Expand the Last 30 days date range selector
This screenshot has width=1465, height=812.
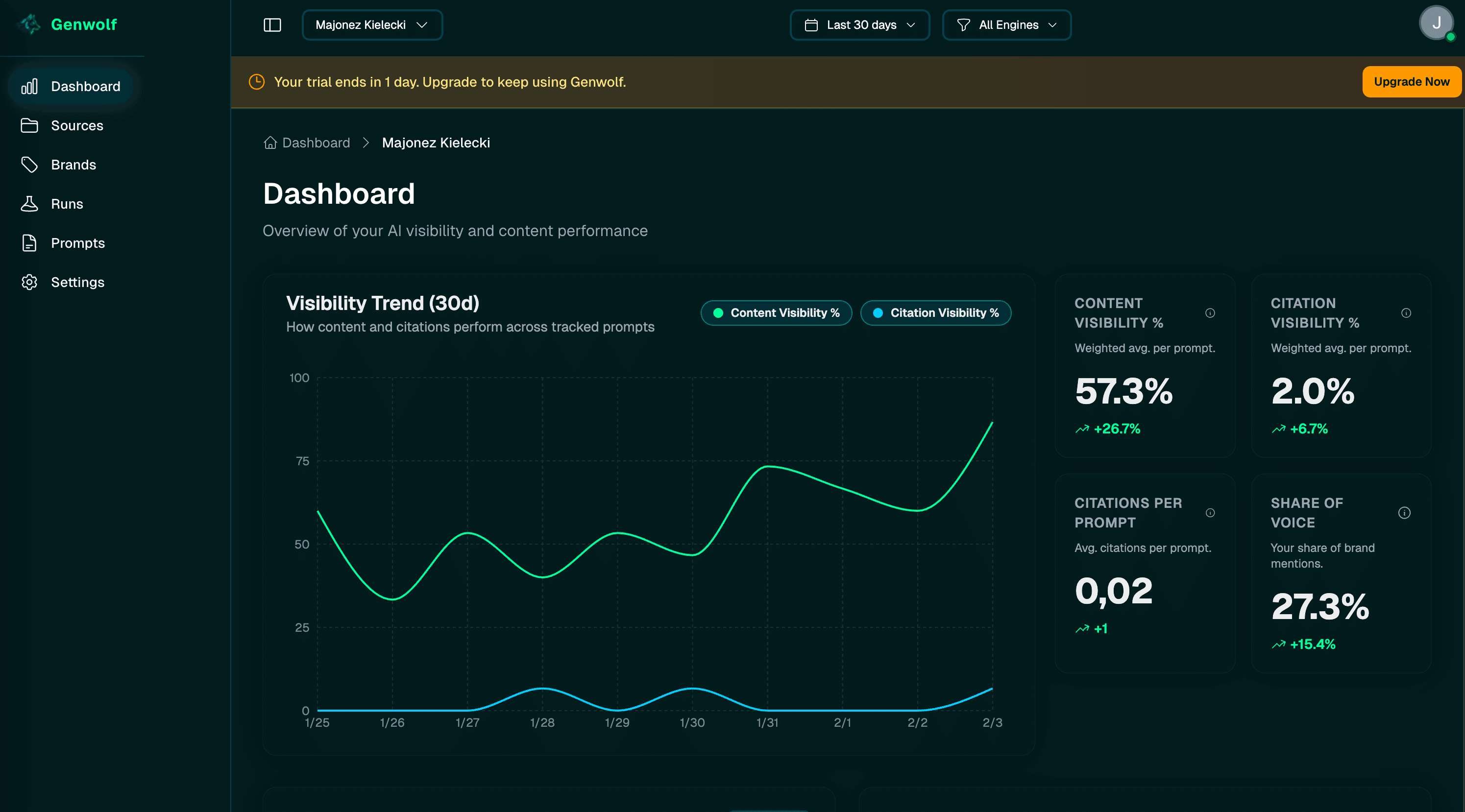tap(859, 24)
